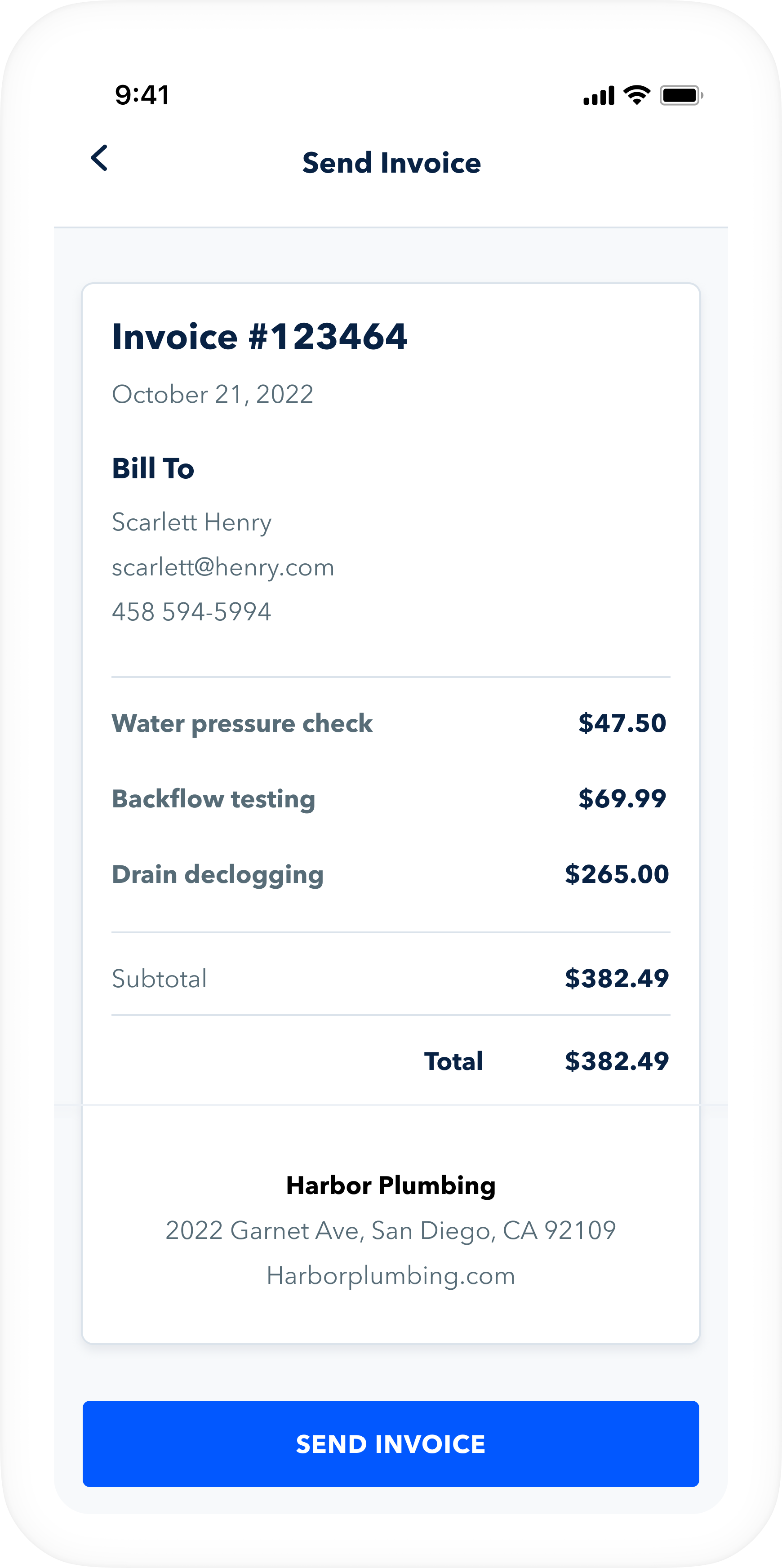782x1568 pixels.
Task: Tap the phone number 458 594-5994
Action: 191,612
